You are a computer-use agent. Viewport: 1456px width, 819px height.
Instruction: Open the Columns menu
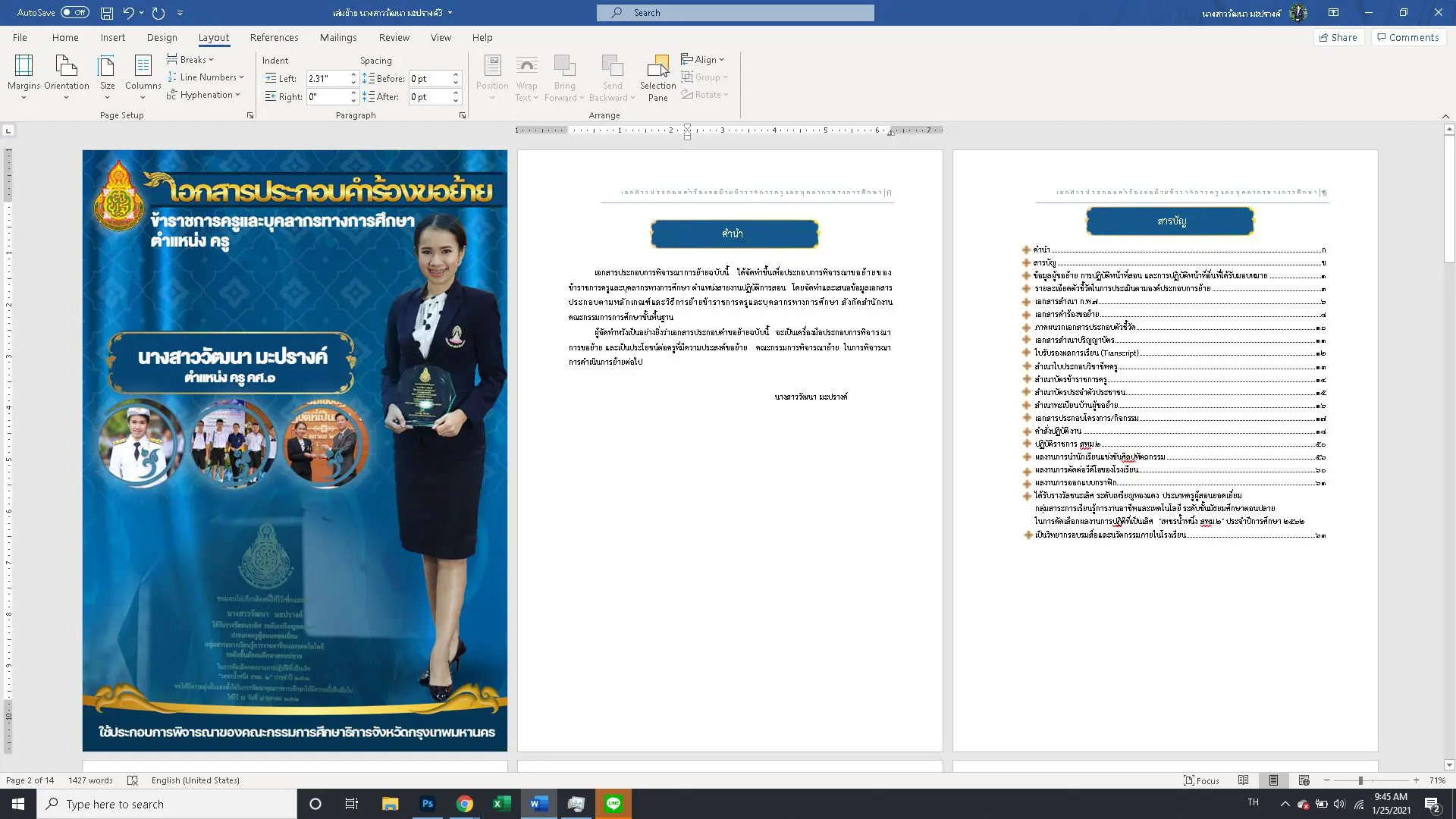point(143,77)
